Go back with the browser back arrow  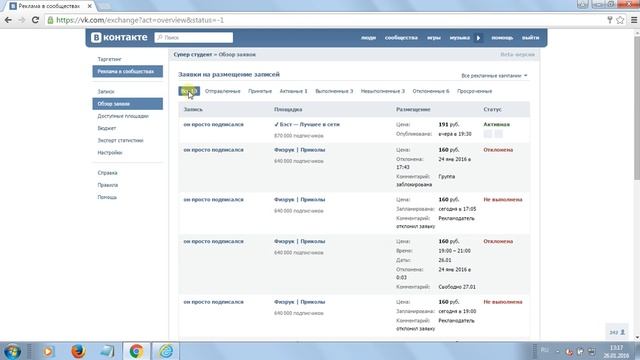(8, 20)
